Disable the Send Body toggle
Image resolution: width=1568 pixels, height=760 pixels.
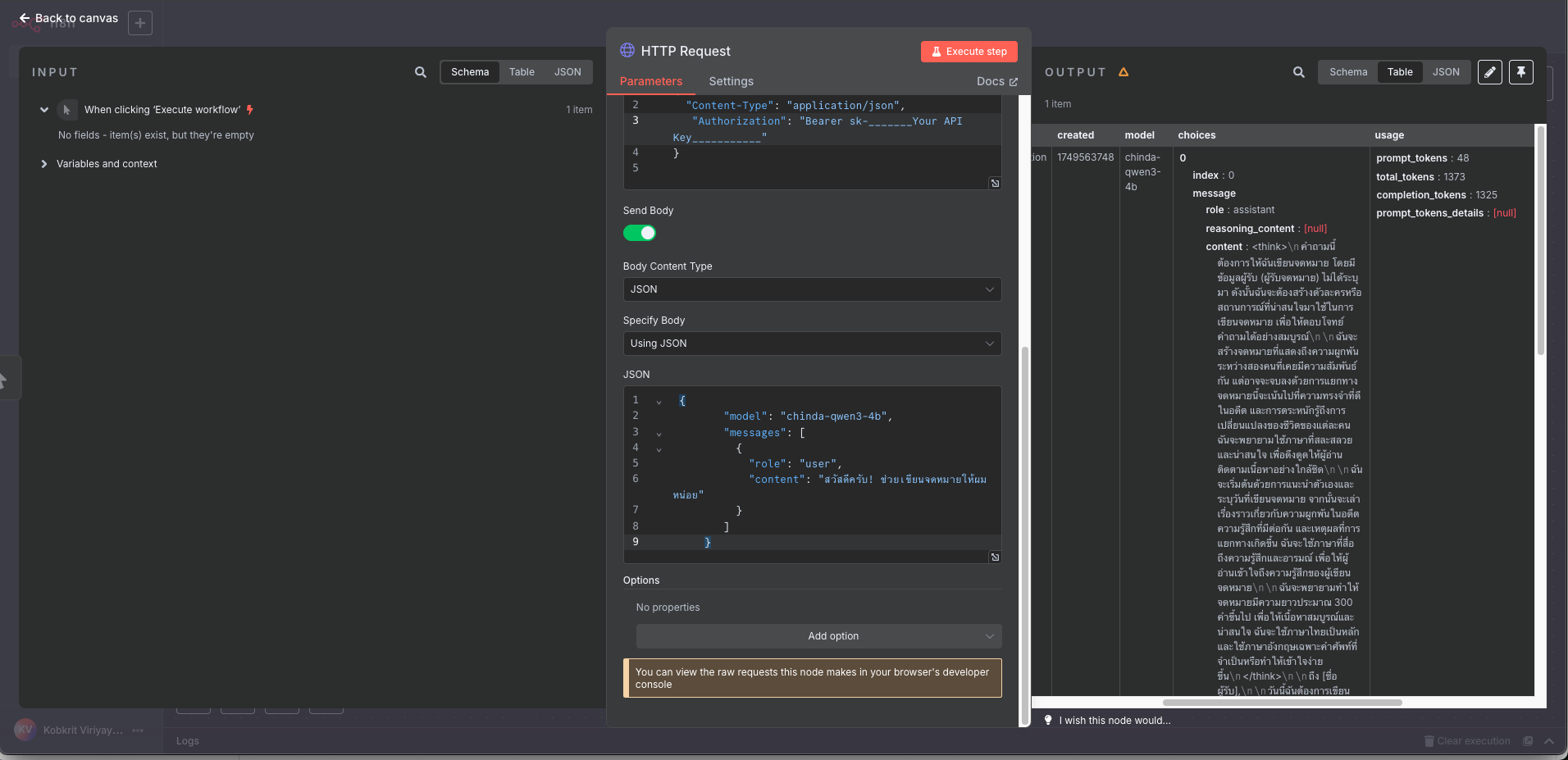coord(640,233)
